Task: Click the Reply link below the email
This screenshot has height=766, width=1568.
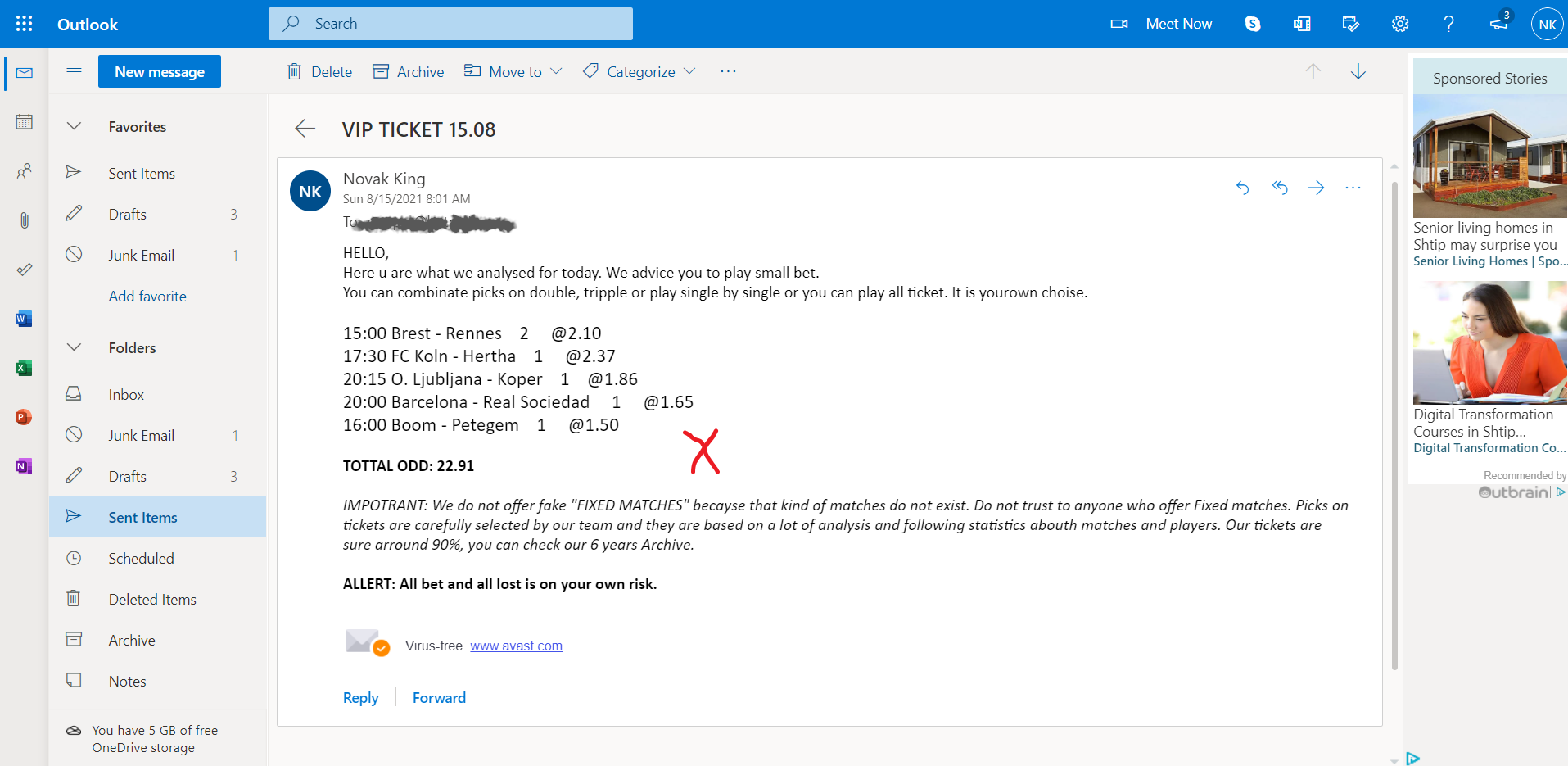Action: [360, 698]
